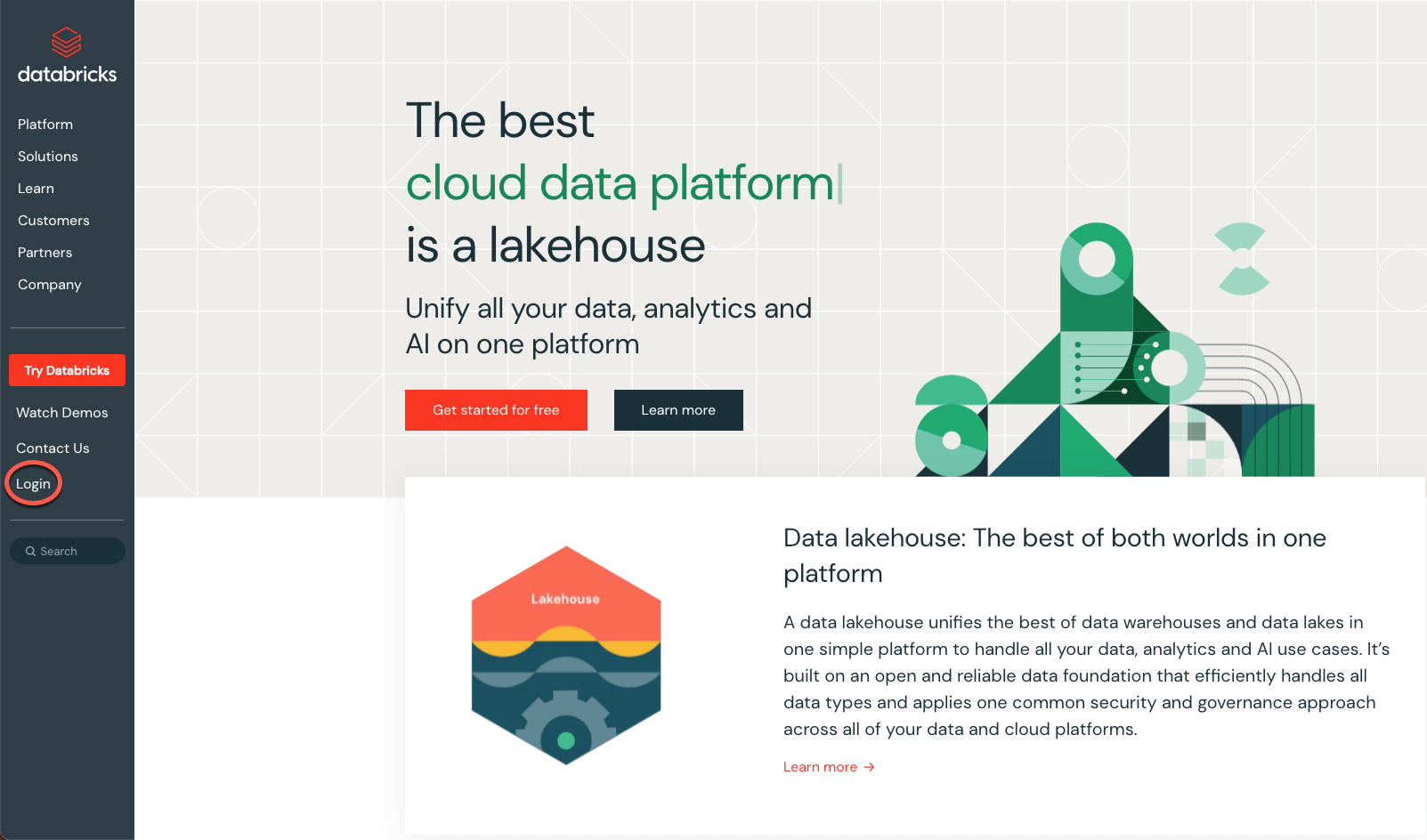Open the Solutions menu item
The height and width of the screenshot is (840, 1427).
[x=47, y=156]
